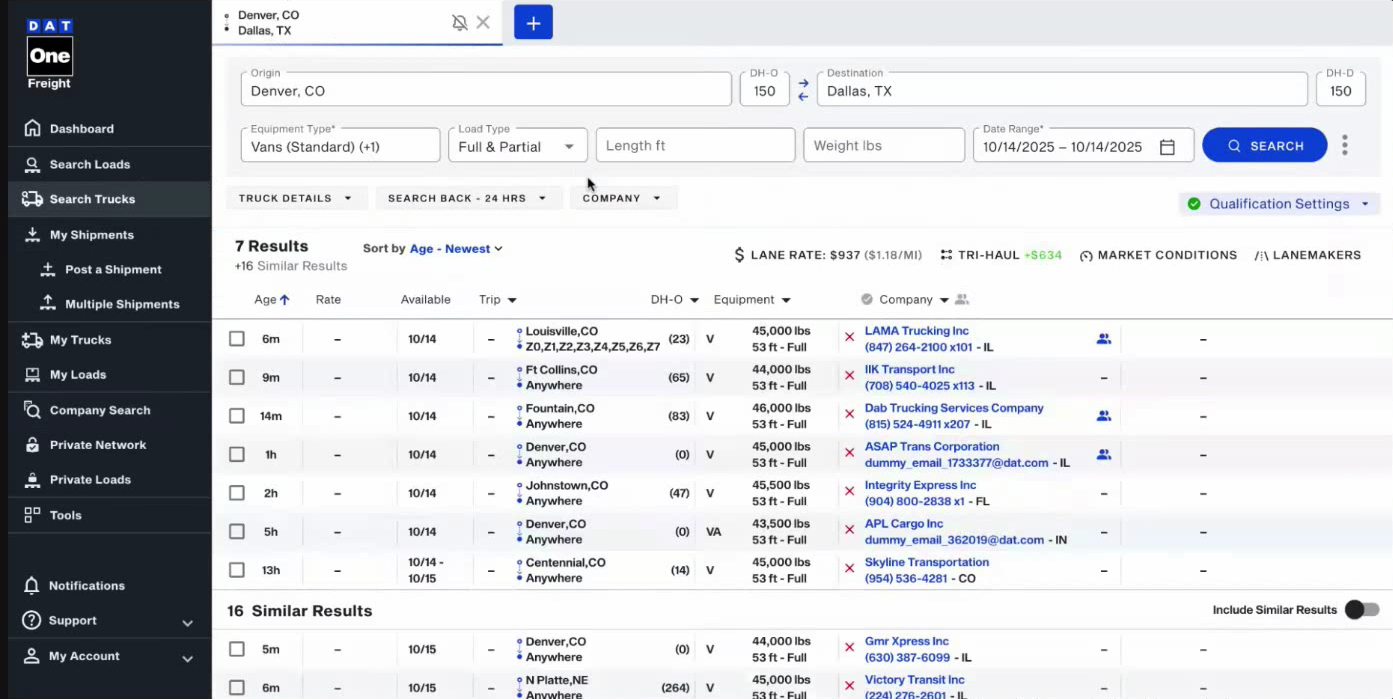
Task: Go to Private Network in the sidebar
Action: tap(98, 445)
